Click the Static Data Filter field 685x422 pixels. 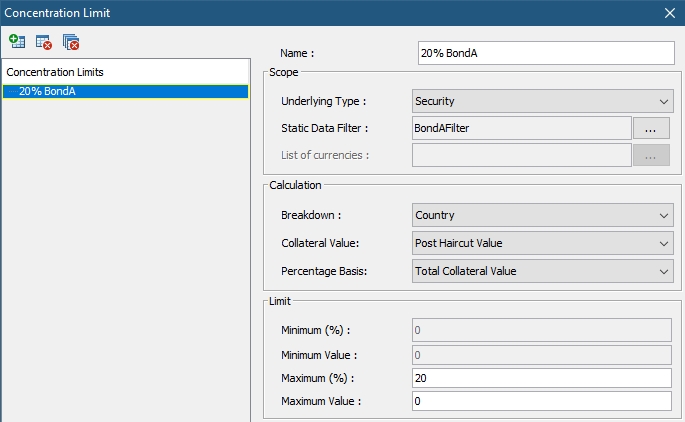click(x=522, y=128)
